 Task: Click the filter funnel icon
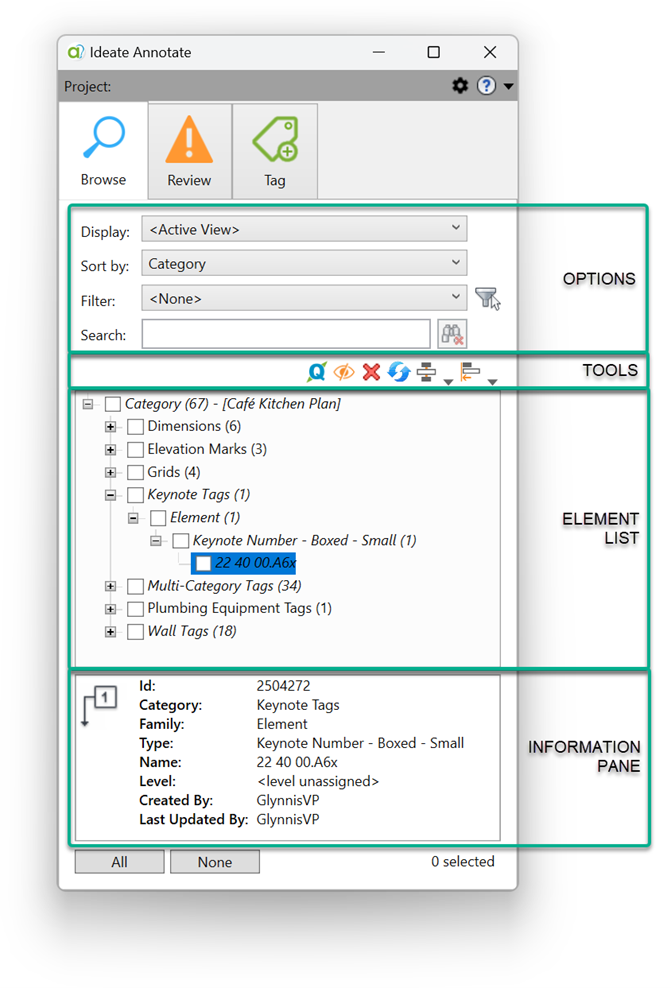point(487,298)
